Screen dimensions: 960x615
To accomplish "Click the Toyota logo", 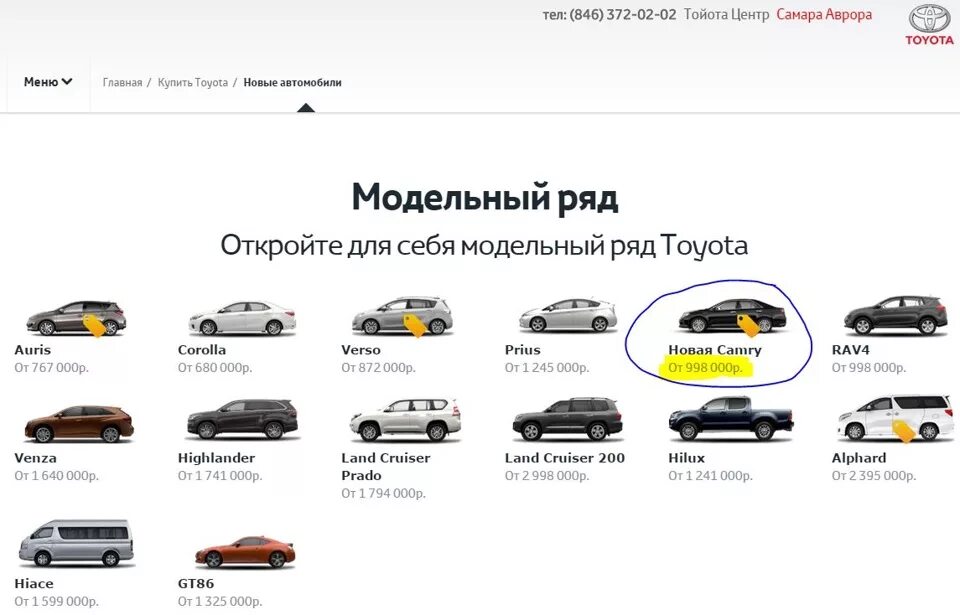I will (929, 25).
